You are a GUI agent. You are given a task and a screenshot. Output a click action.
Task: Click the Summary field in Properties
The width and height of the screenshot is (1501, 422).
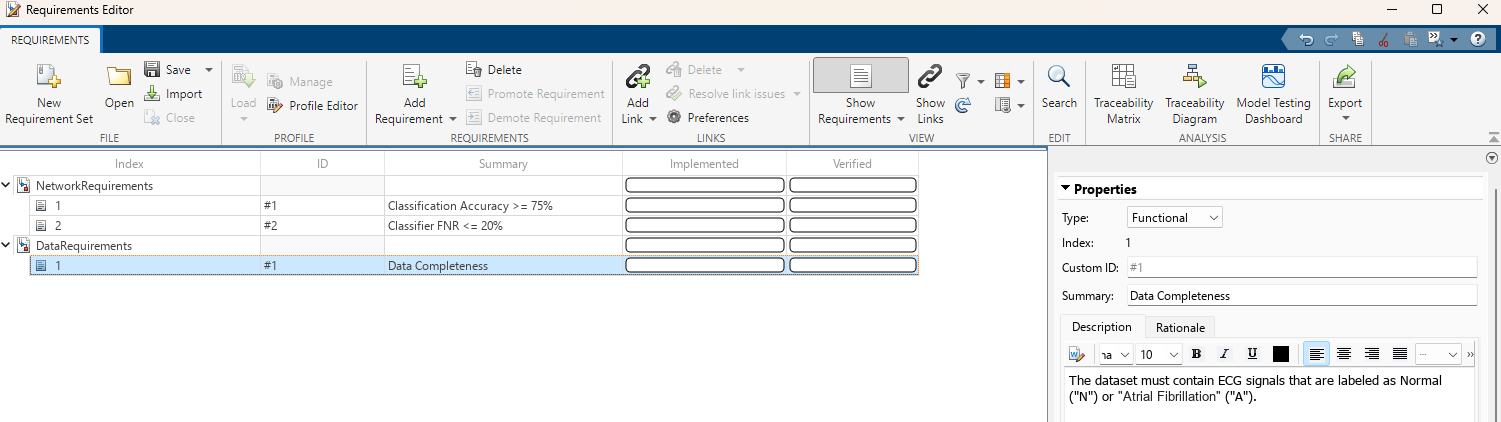pos(1301,296)
